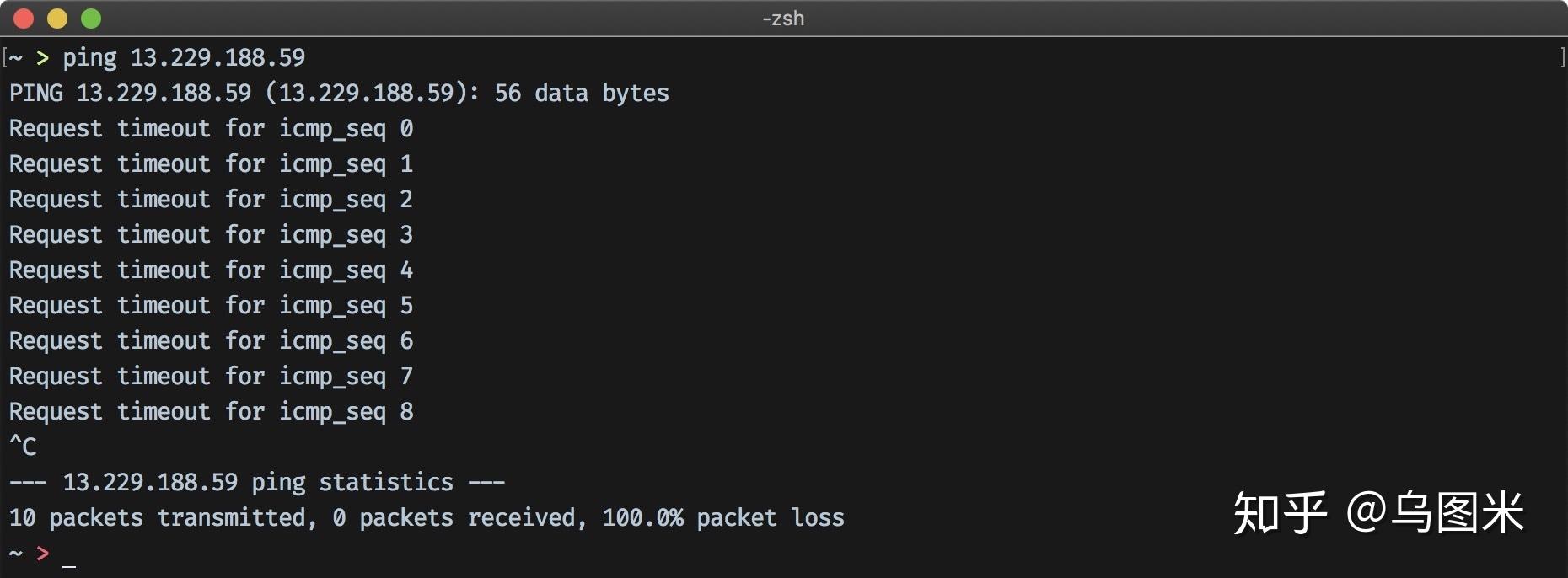Click the red prompt arrow on last line
This screenshot has height=578, width=1568.
click(x=42, y=553)
